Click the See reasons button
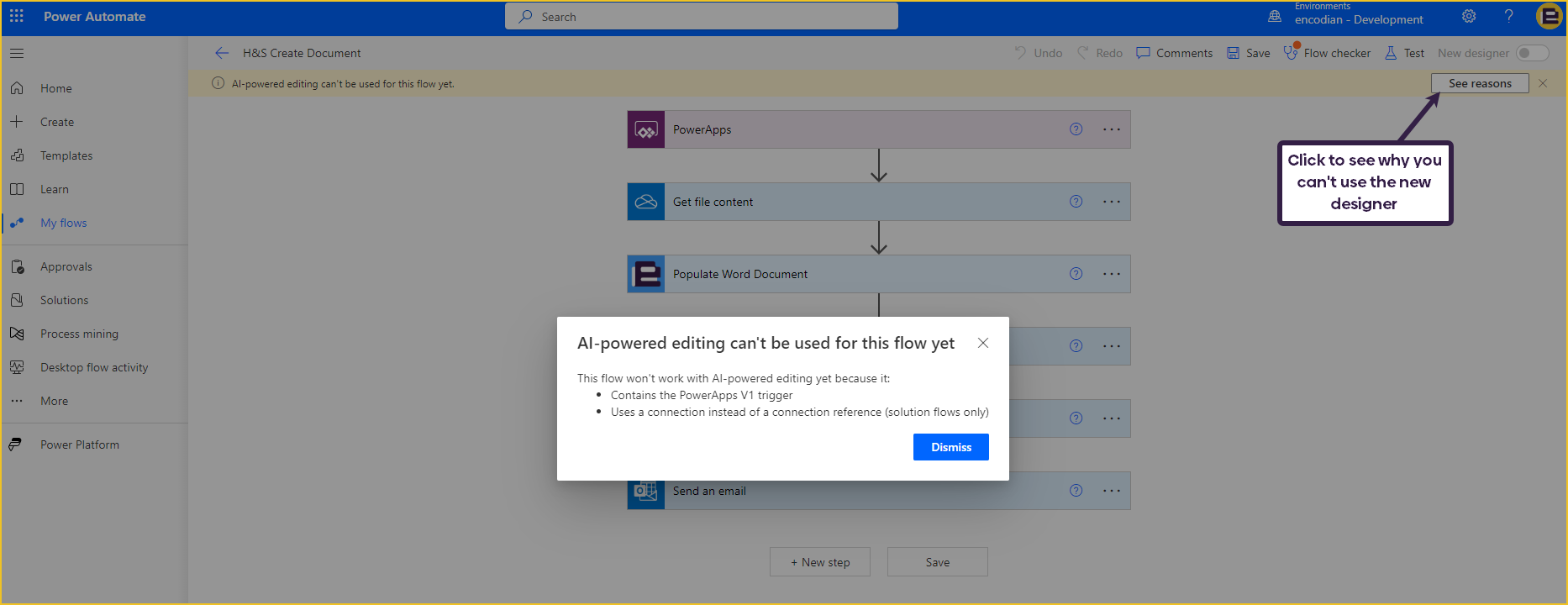Image resolution: width=1568 pixels, height=605 pixels. click(x=1480, y=83)
